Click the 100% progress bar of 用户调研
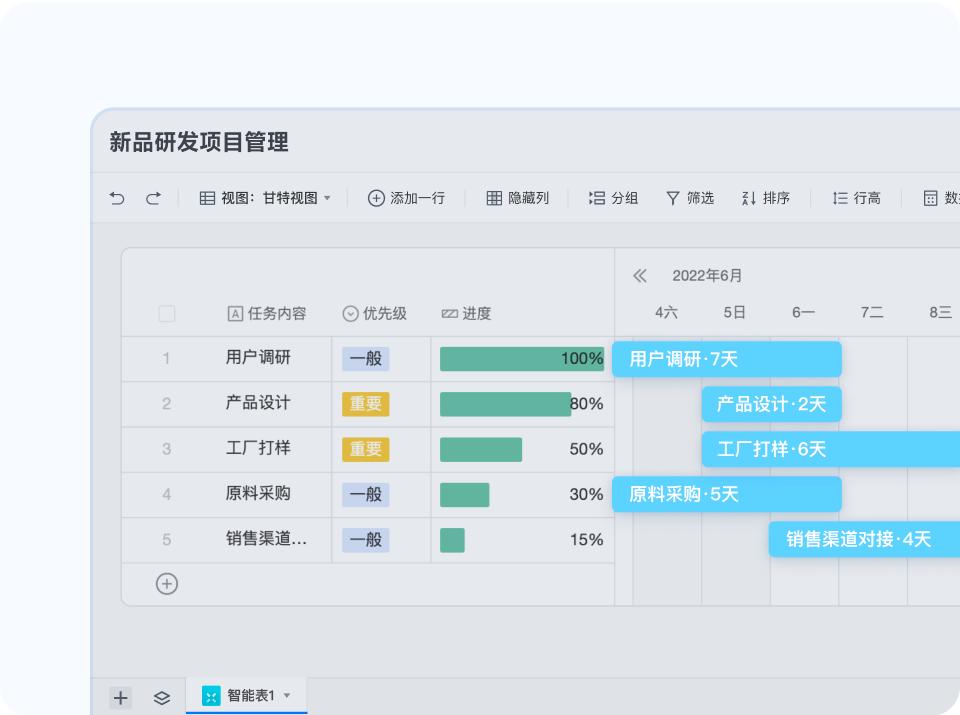This screenshot has height=715, width=960. 520,358
